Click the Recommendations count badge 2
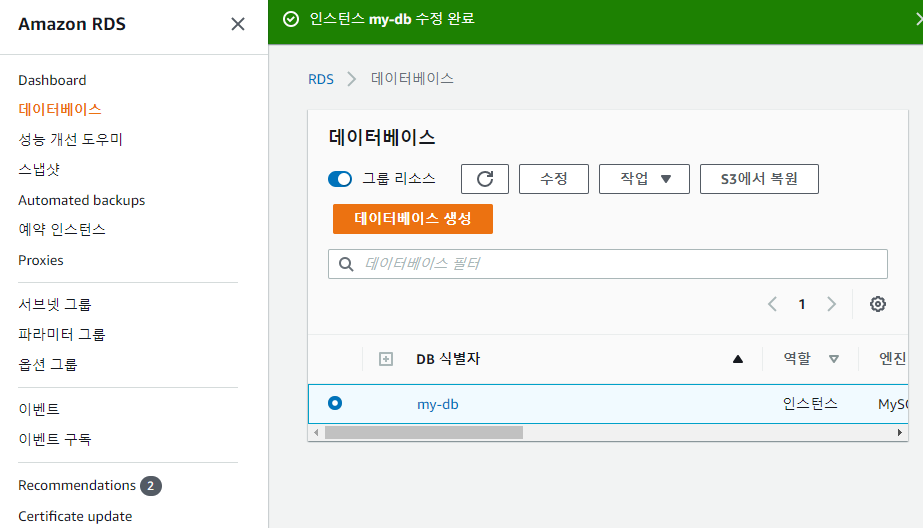Image resolution: width=923 pixels, height=528 pixels. [151, 486]
